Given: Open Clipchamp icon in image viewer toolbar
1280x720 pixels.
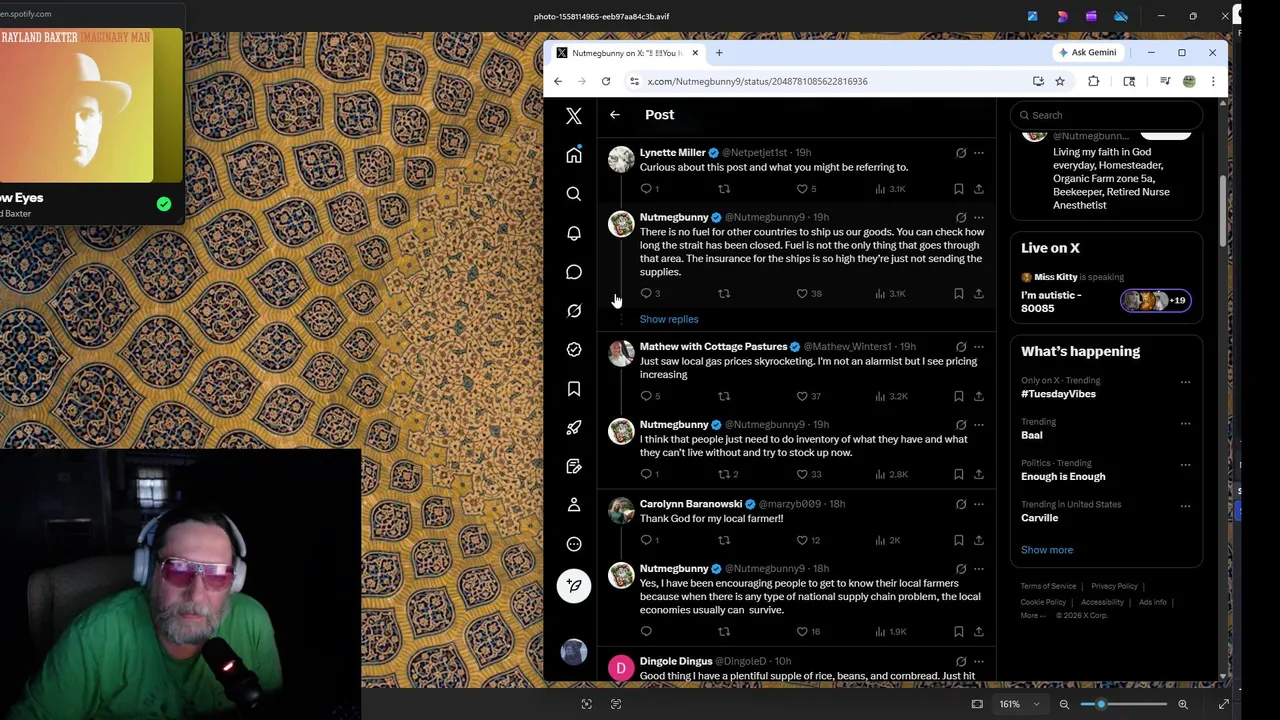Looking at the screenshot, I should click(1091, 16).
